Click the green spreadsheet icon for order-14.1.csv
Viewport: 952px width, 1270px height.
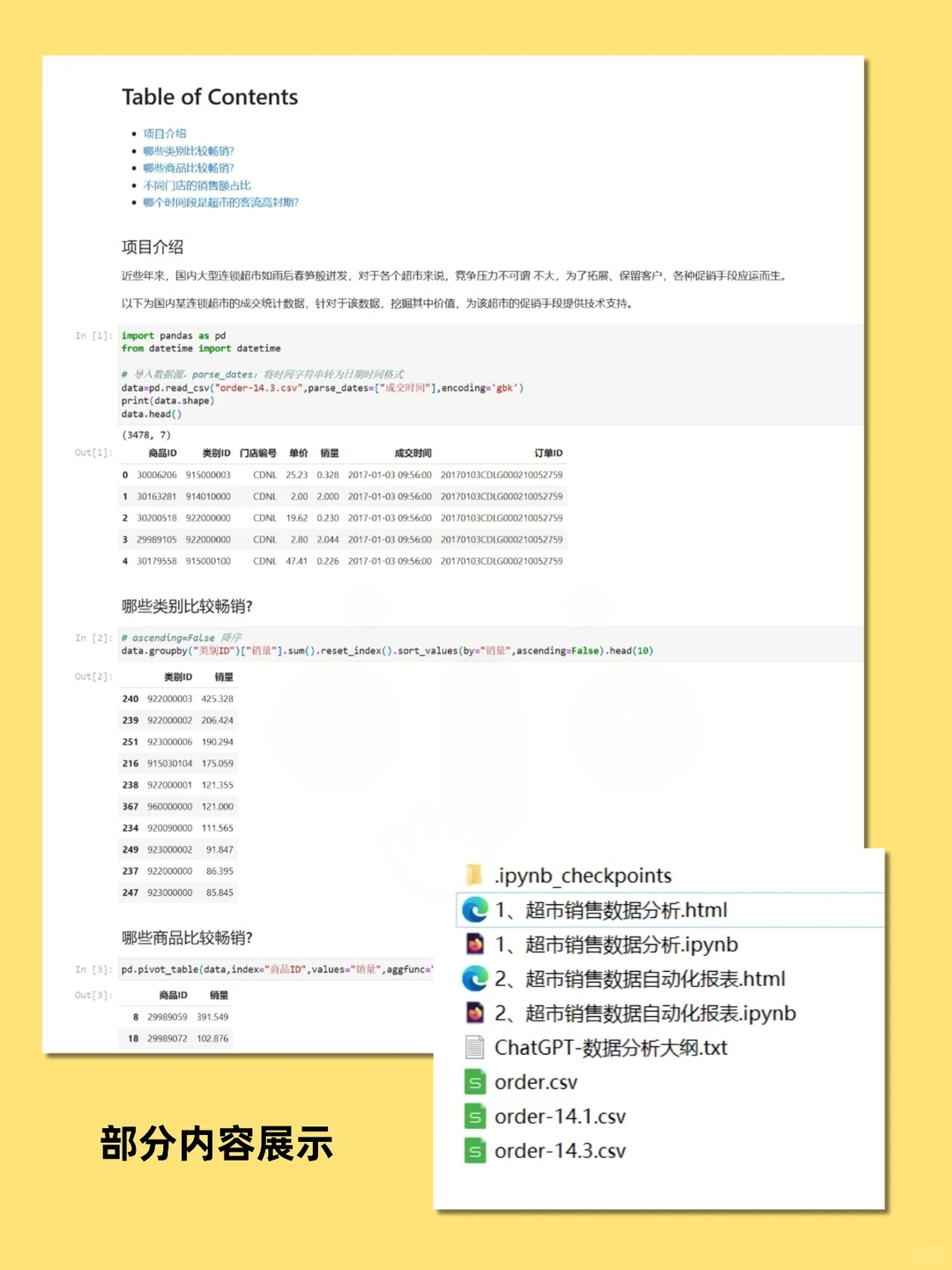pyautogui.click(x=473, y=1117)
